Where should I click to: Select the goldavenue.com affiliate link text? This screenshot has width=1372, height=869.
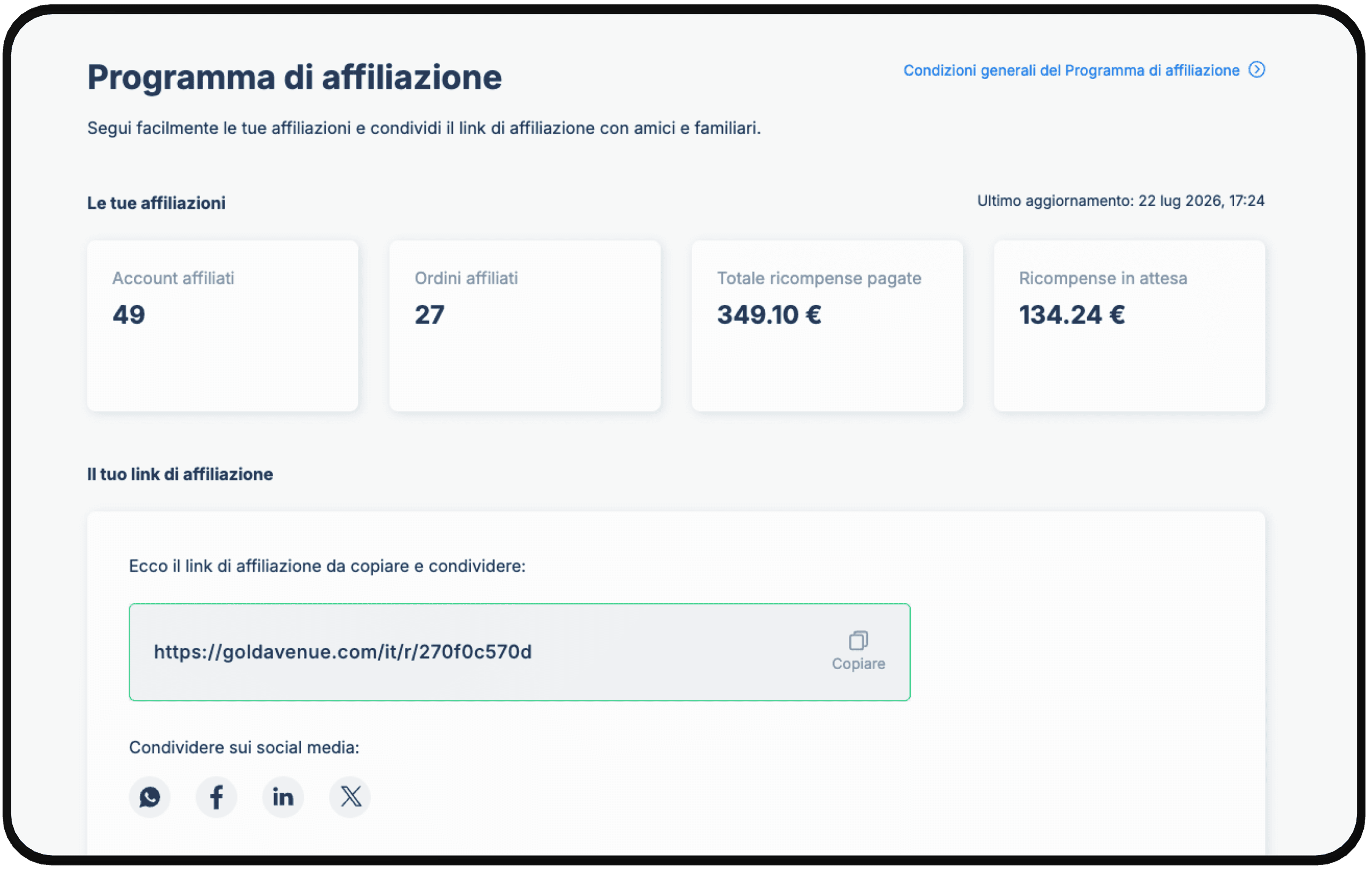coord(343,652)
